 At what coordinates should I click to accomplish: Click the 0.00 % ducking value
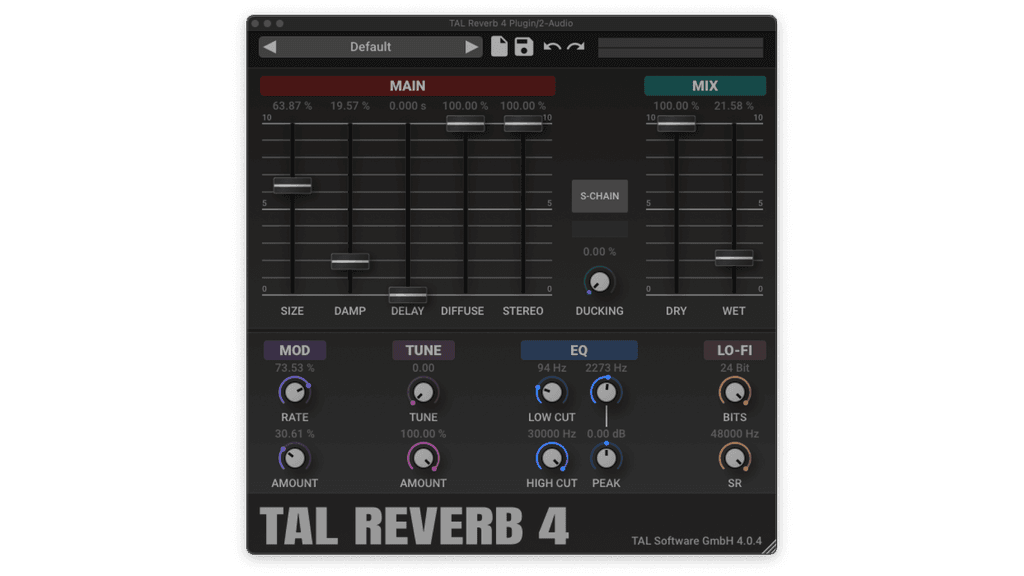click(600, 251)
